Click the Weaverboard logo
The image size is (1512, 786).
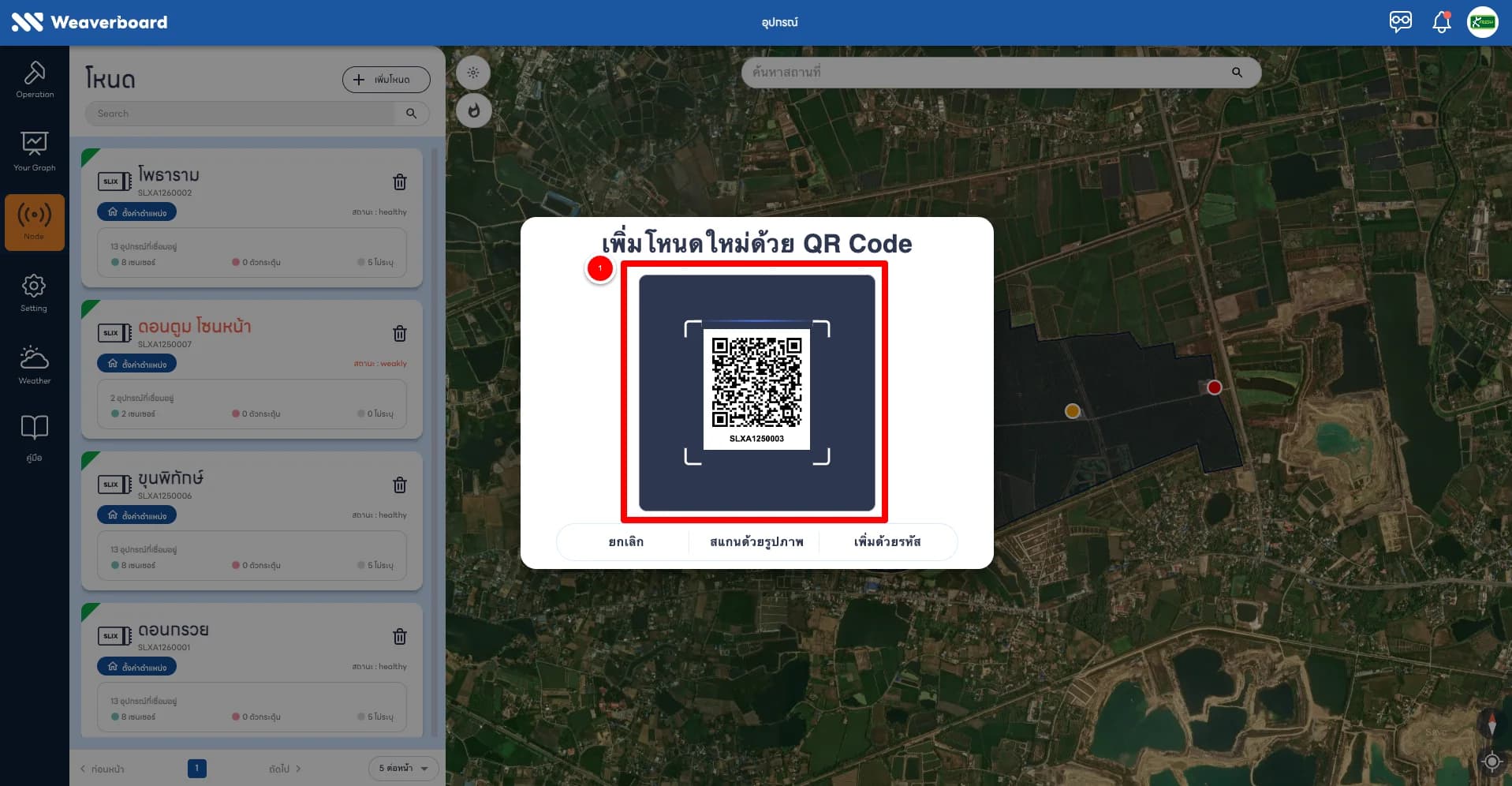pos(89,22)
